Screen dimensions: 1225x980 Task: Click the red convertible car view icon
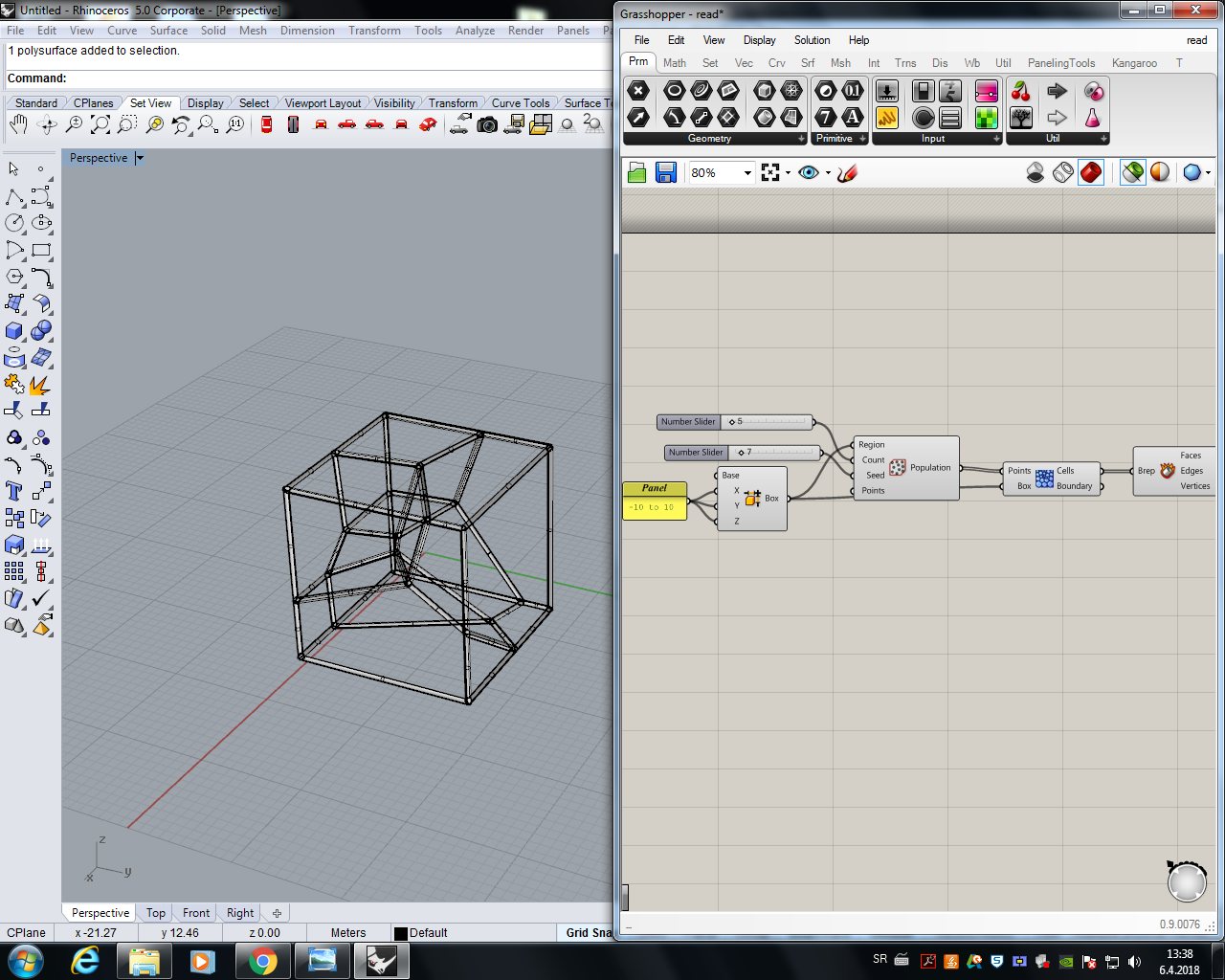[x=429, y=124]
